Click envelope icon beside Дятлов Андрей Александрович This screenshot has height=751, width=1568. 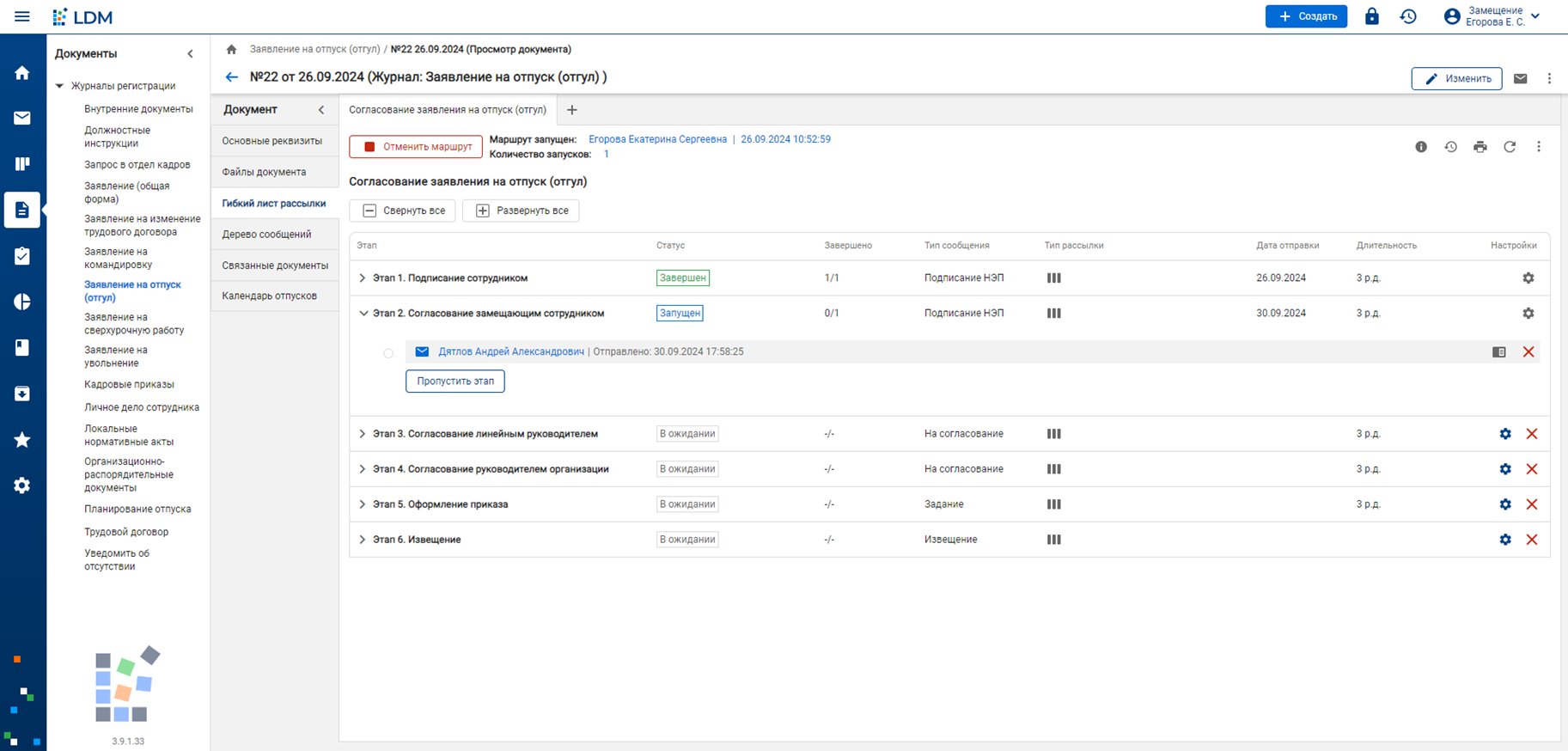tap(422, 351)
